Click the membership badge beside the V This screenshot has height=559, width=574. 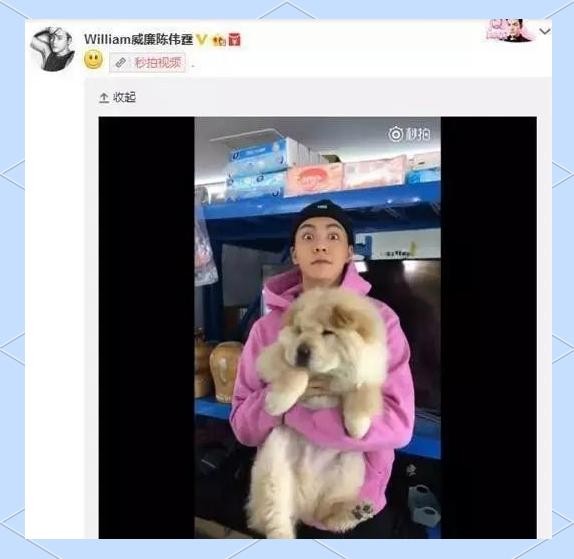(x=219, y=40)
